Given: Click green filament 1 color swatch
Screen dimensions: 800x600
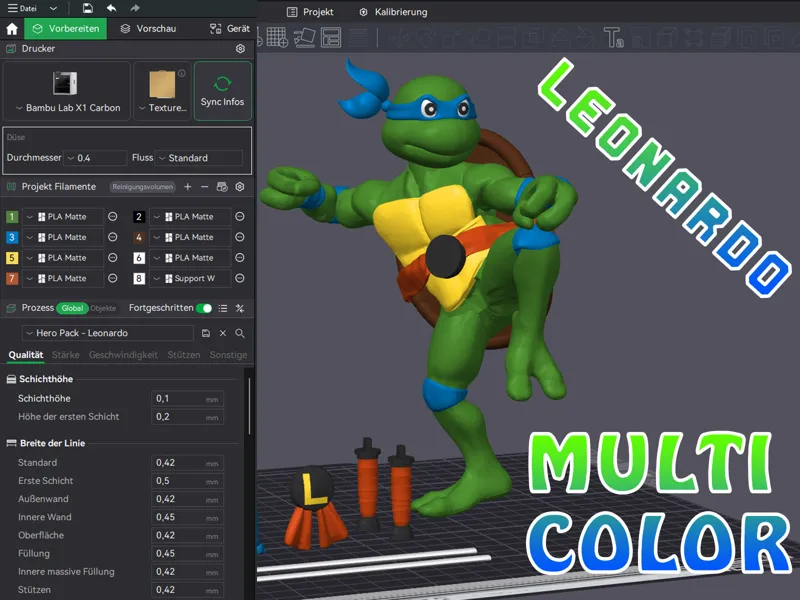Looking at the screenshot, I should [x=12, y=217].
